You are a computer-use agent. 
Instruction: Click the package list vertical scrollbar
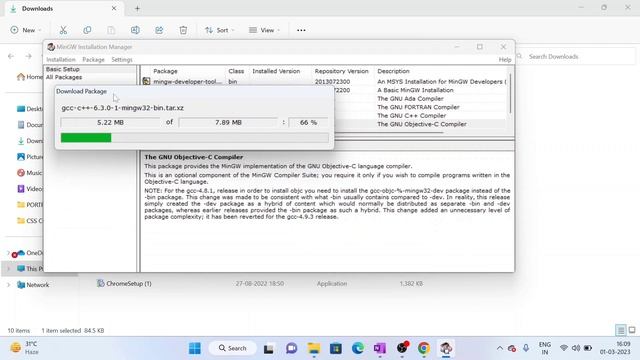pos(510,93)
